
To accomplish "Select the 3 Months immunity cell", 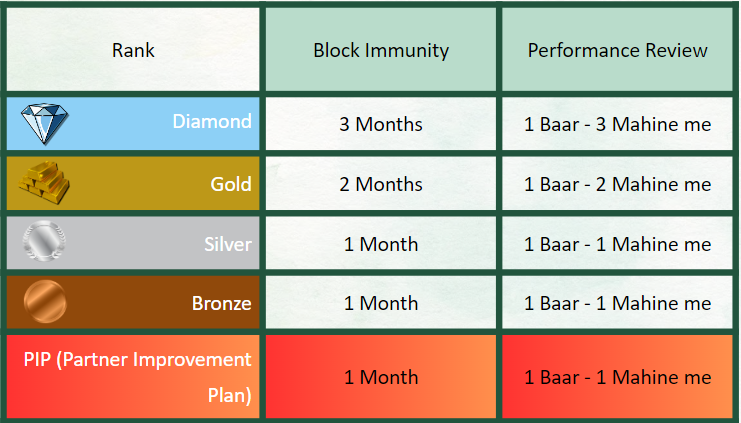I will 381,124.
